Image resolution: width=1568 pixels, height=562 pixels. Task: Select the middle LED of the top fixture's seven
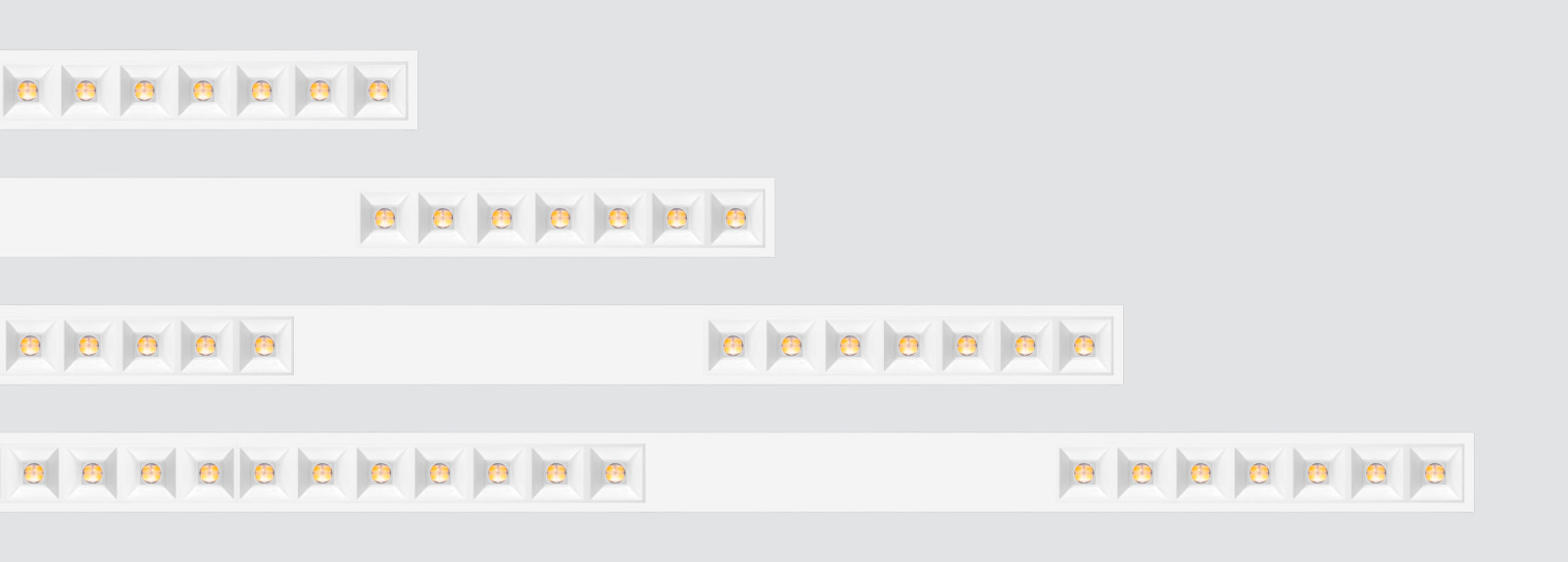[203, 91]
